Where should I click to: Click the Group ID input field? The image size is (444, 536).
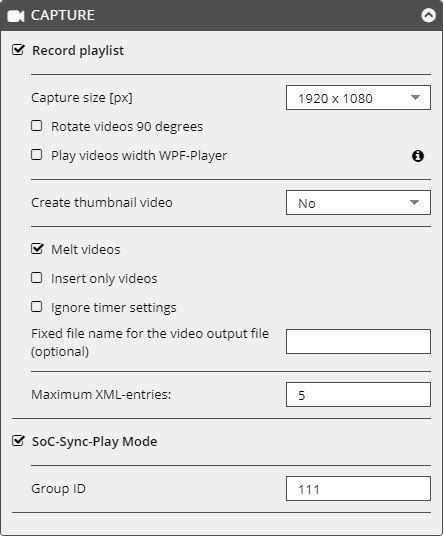pyautogui.click(x=358, y=488)
